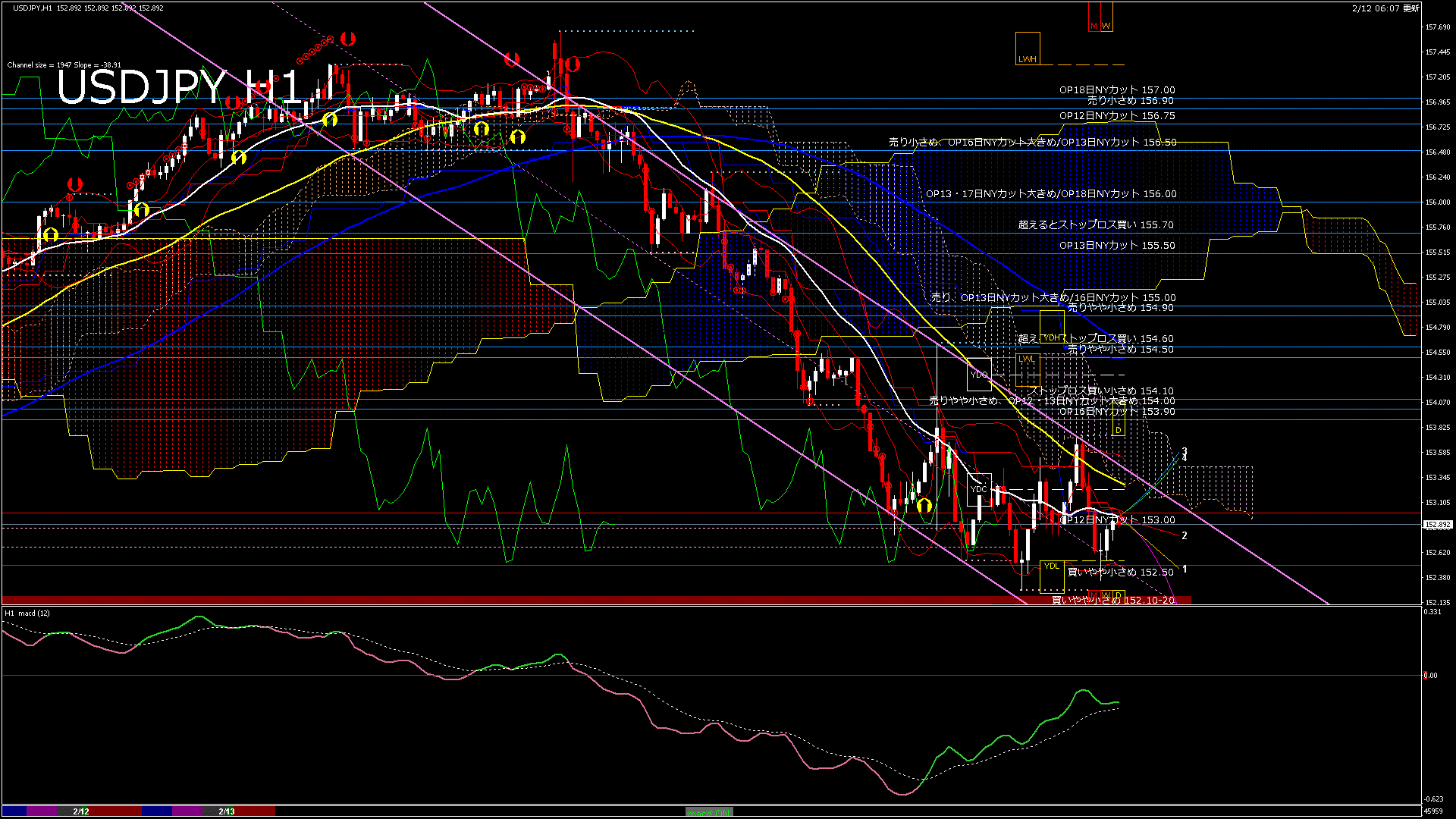Click the 買いやや小さめ 152.10-20 red band

[1112, 600]
